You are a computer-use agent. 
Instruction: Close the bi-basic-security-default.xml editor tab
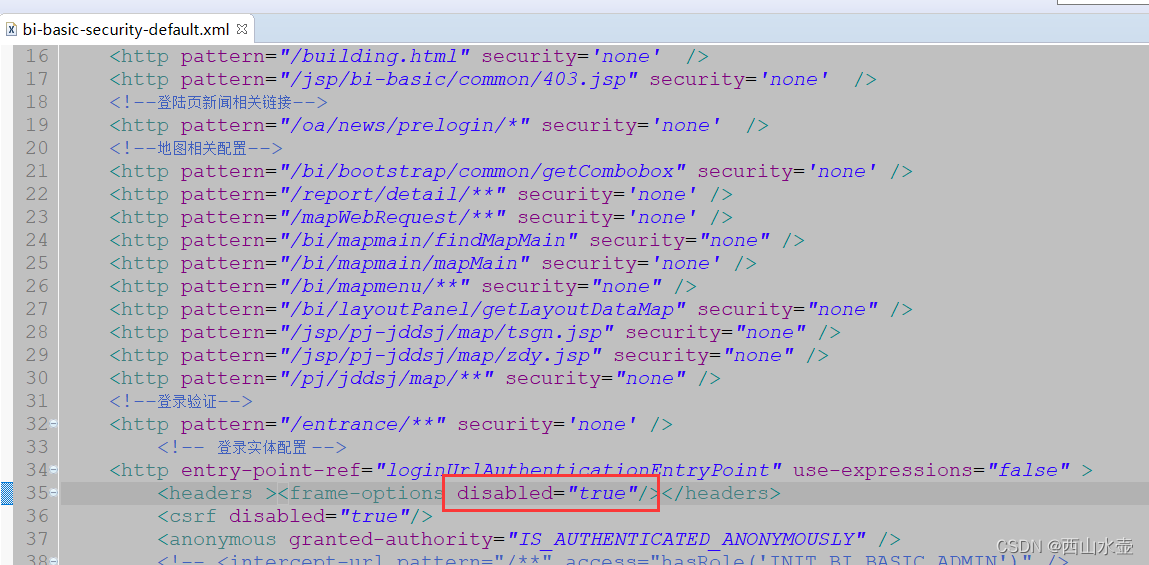(243, 30)
